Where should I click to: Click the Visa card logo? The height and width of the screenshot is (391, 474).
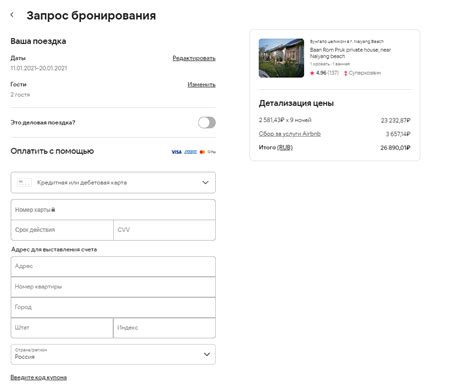click(177, 152)
